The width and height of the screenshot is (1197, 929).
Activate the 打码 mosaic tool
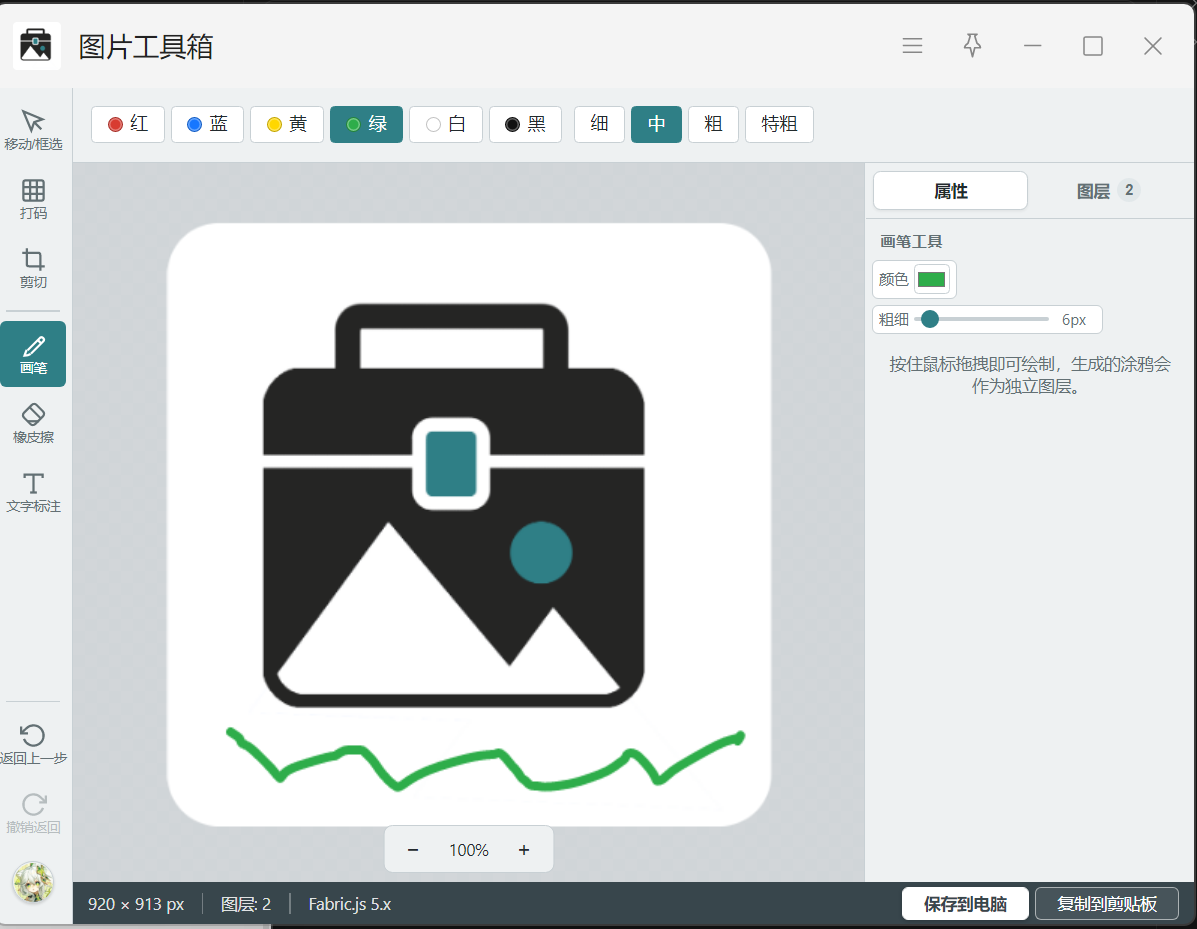coord(33,199)
